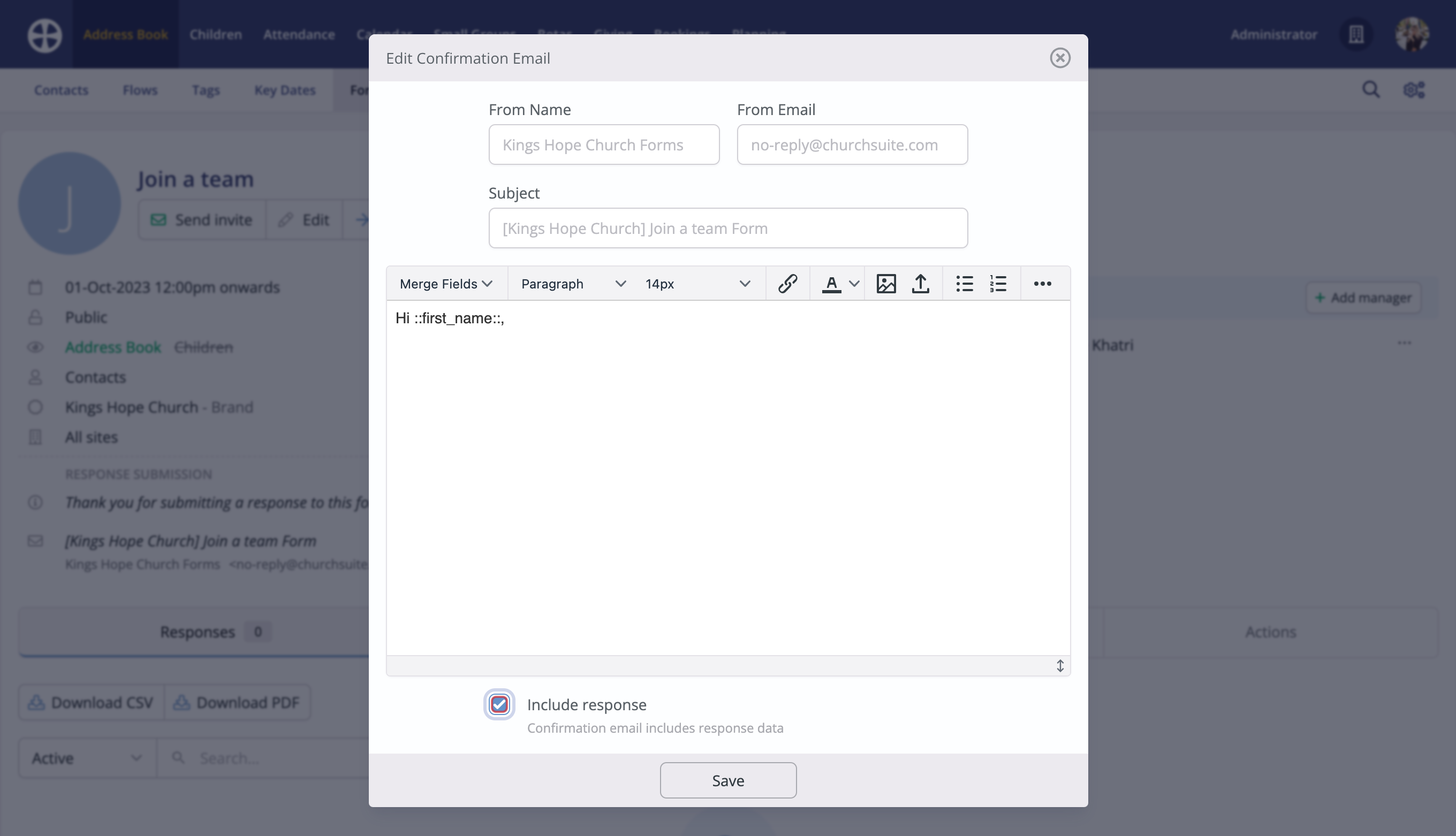Click the insert image icon
Image resolution: width=1456 pixels, height=836 pixels.
(x=886, y=284)
